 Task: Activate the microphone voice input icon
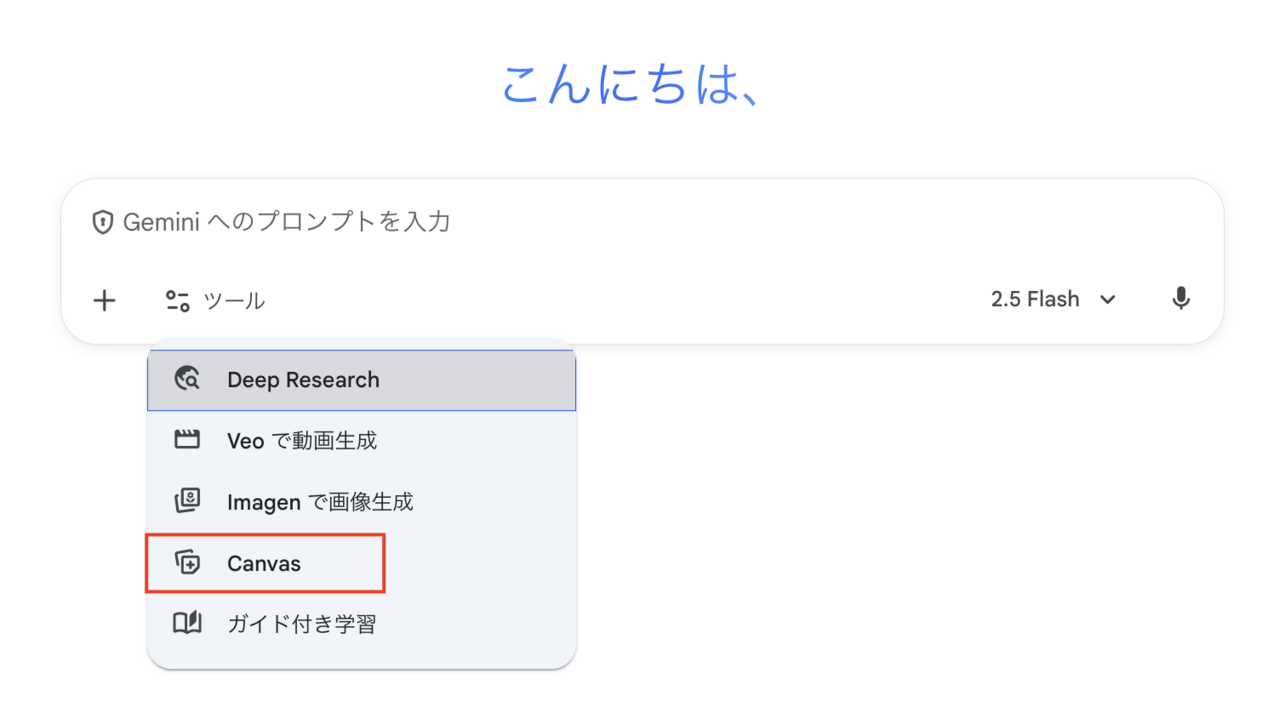[x=1181, y=299]
